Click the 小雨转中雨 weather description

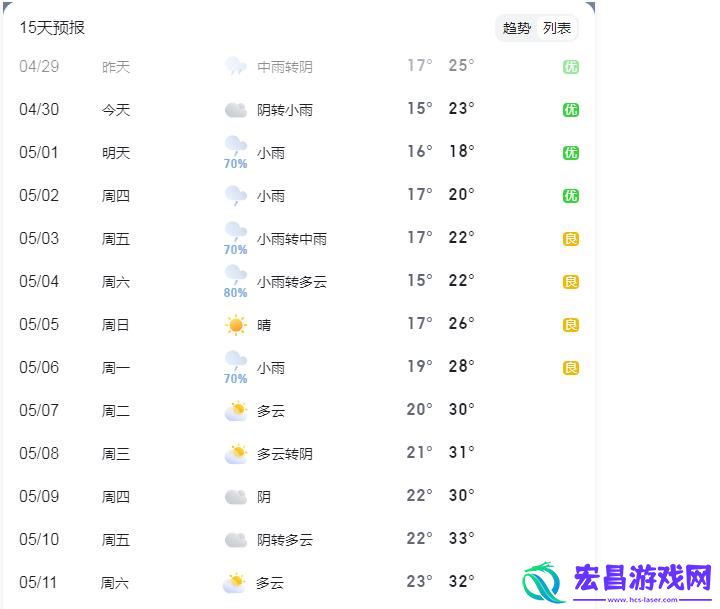pos(292,239)
